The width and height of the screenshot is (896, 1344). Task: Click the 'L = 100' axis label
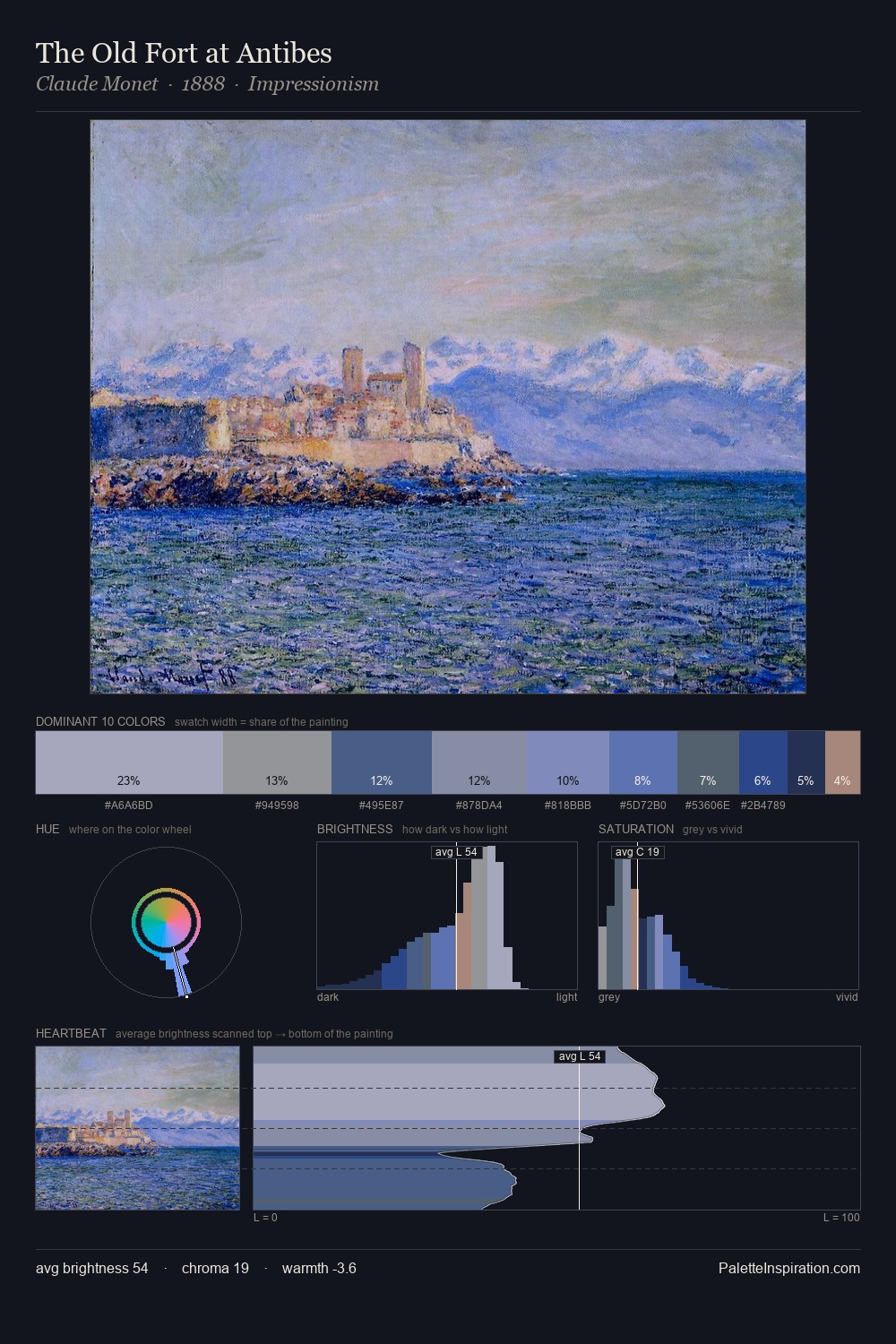(841, 1218)
